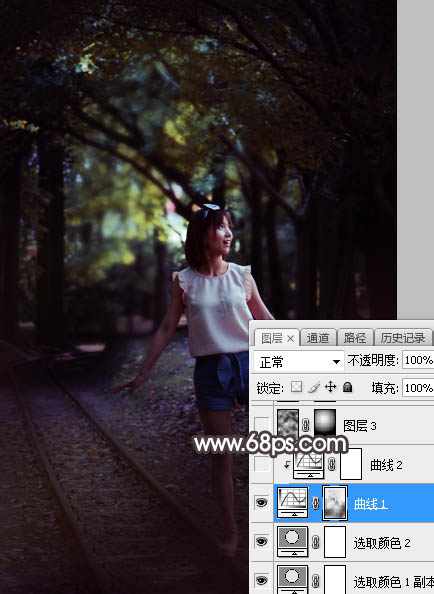The height and width of the screenshot is (594, 434).
Task: Click the 选取颜色 1 副本 adjustment icon
Action: (x=292, y=580)
